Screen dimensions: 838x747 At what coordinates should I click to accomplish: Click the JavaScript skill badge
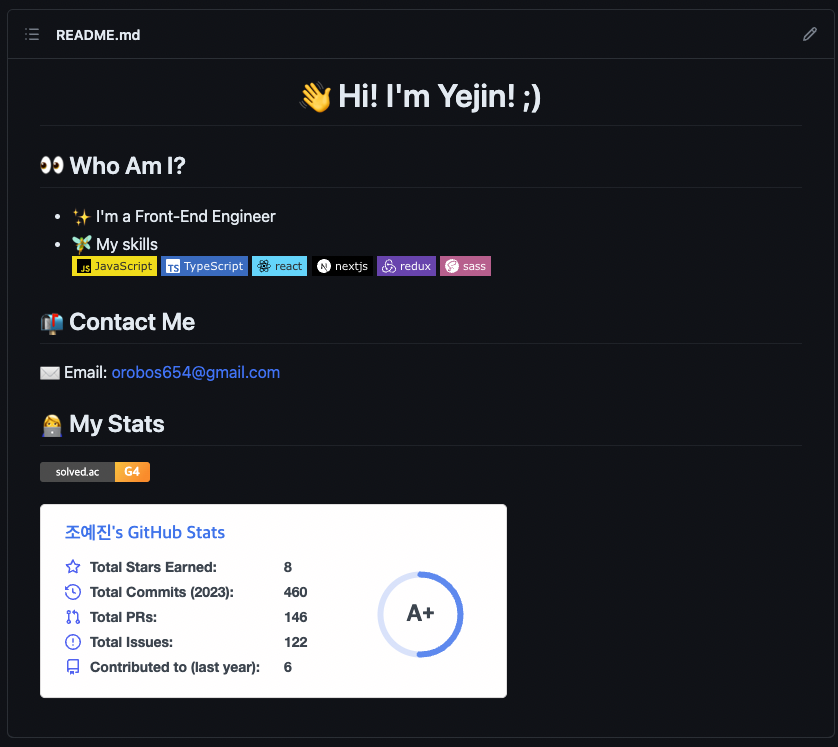pyautogui.click(x=114, y=266)
